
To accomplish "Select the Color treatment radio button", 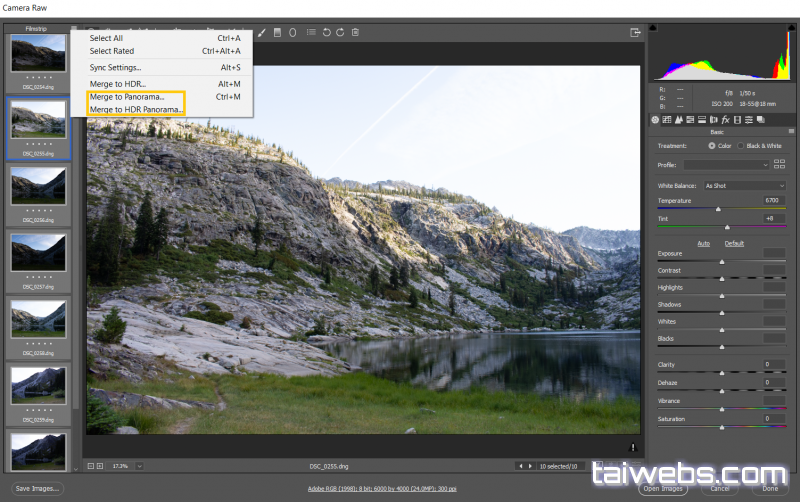I will click(x=712, y=146).
